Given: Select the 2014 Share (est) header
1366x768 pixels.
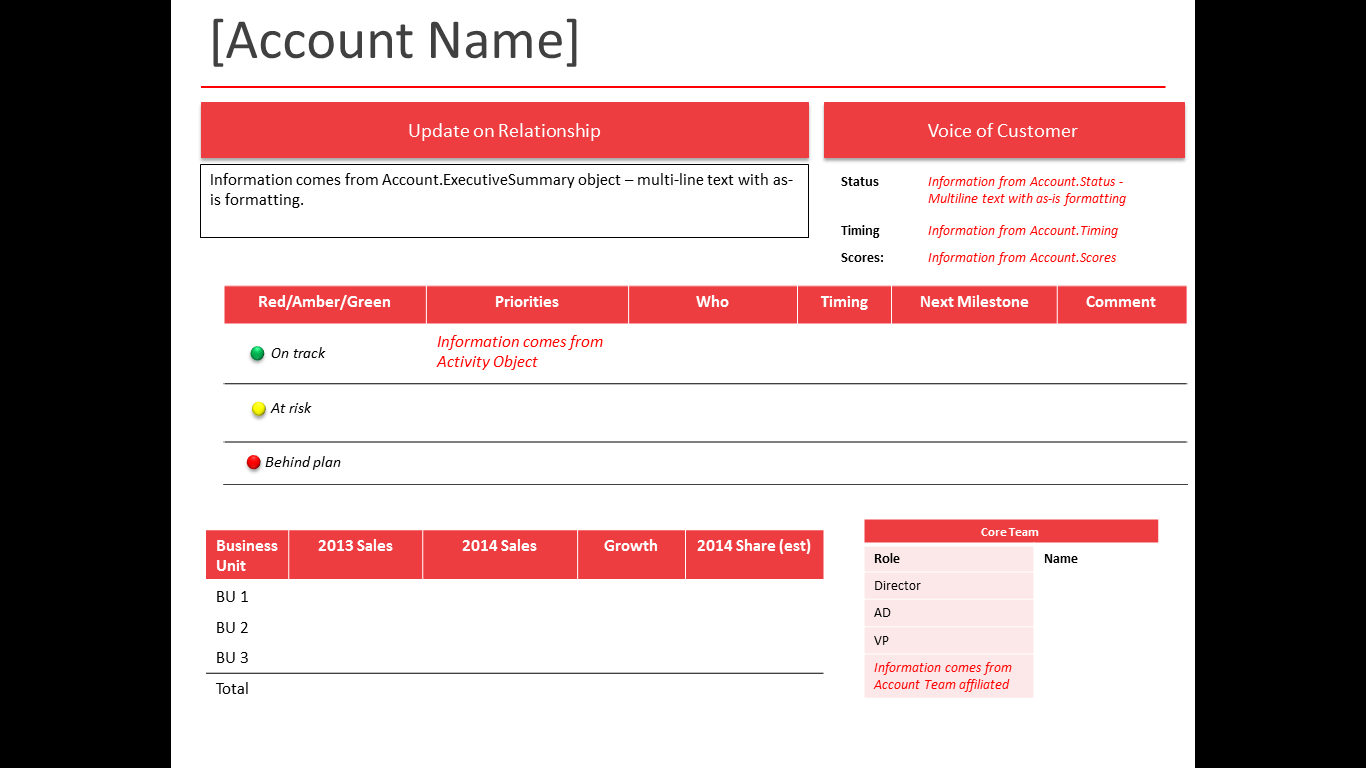Looking at the screenshot, I should [x=754, y=546].
